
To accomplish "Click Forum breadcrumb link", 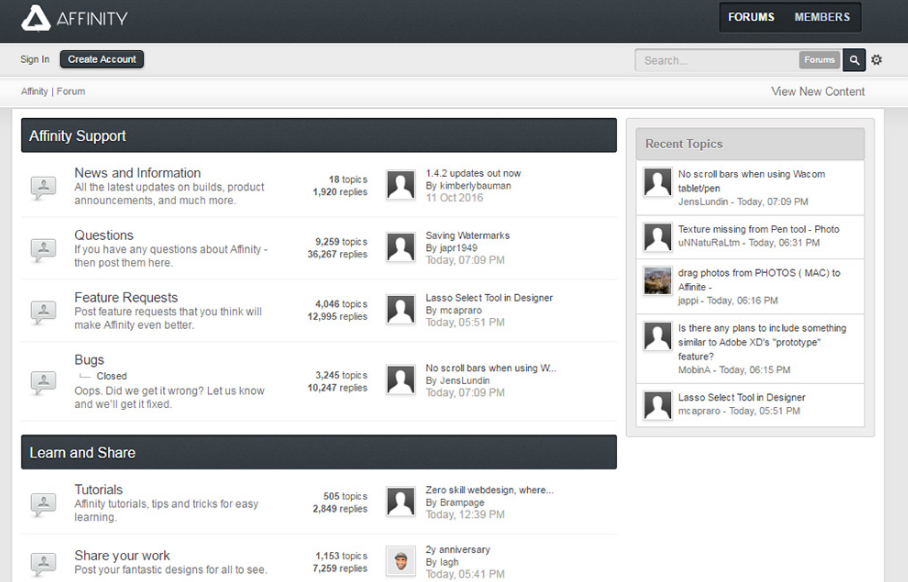I will [71, 91].
